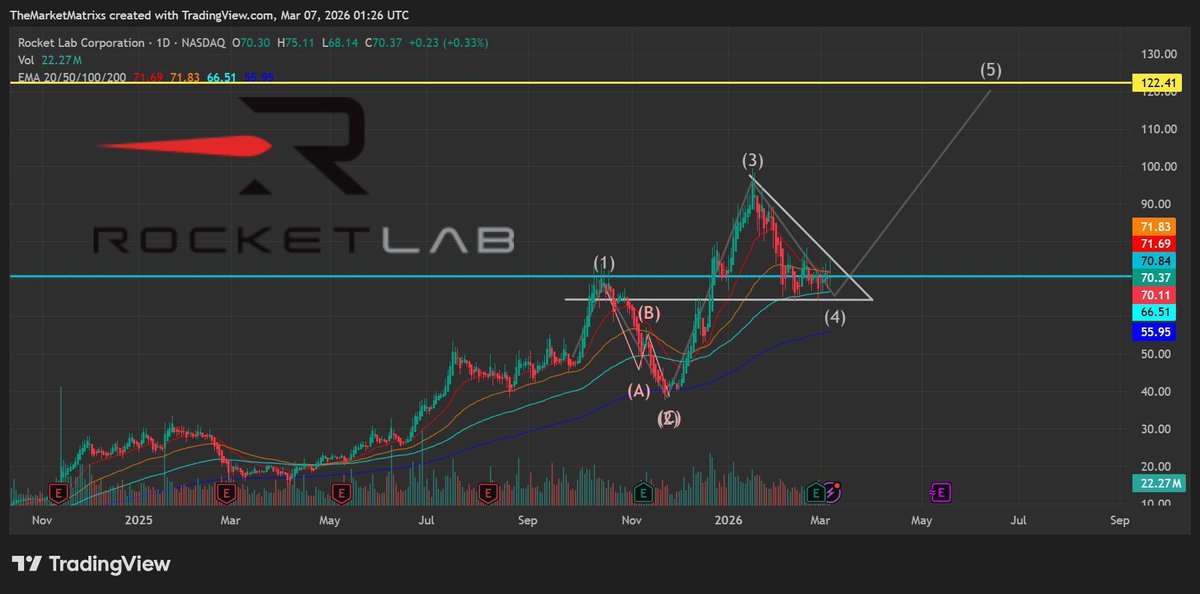Screen dimensions: 1200x594
Task: Click the TradingView logo at bottom left
Action: (91, 564)
